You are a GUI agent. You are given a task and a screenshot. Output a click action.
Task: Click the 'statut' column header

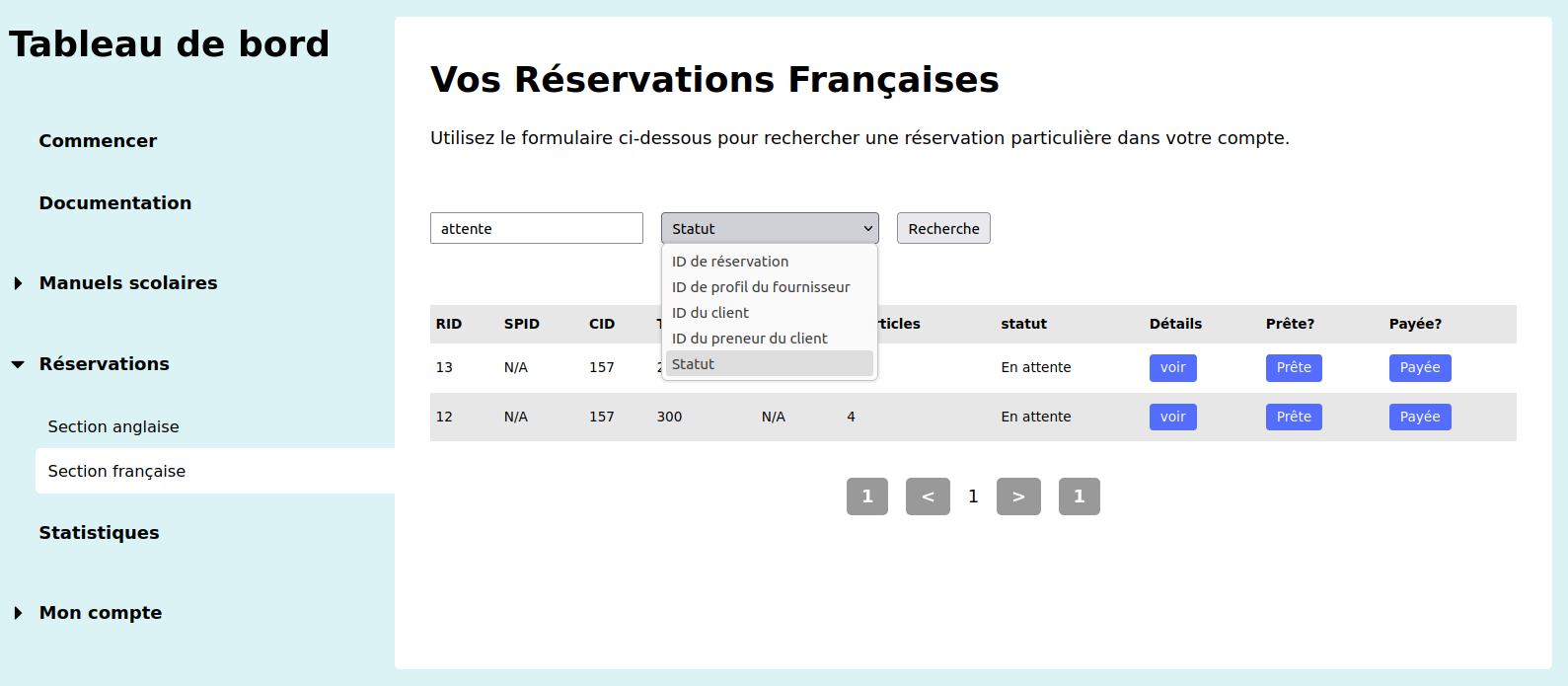pos(1024,324)
